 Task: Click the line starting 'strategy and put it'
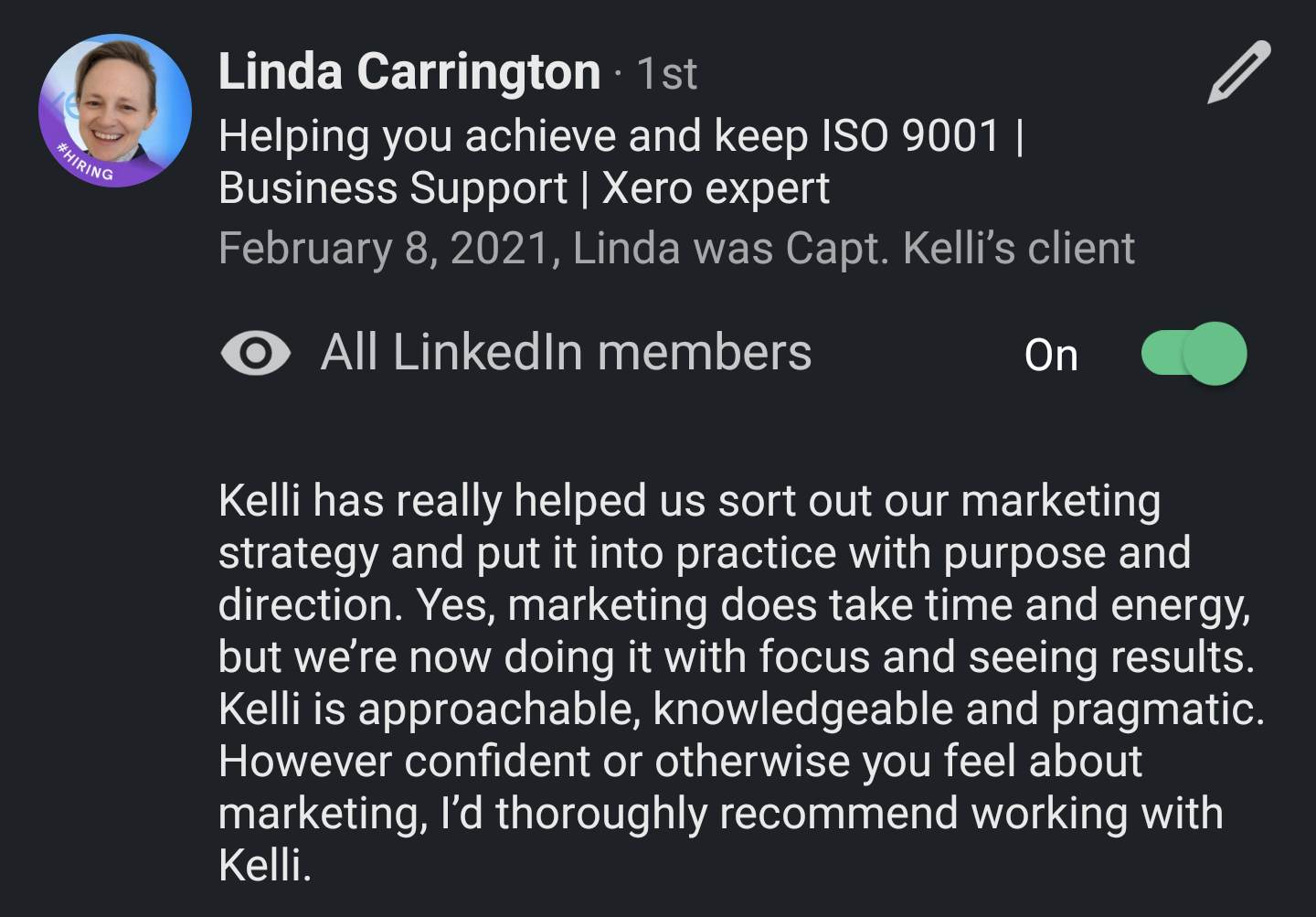click(704, 553)
